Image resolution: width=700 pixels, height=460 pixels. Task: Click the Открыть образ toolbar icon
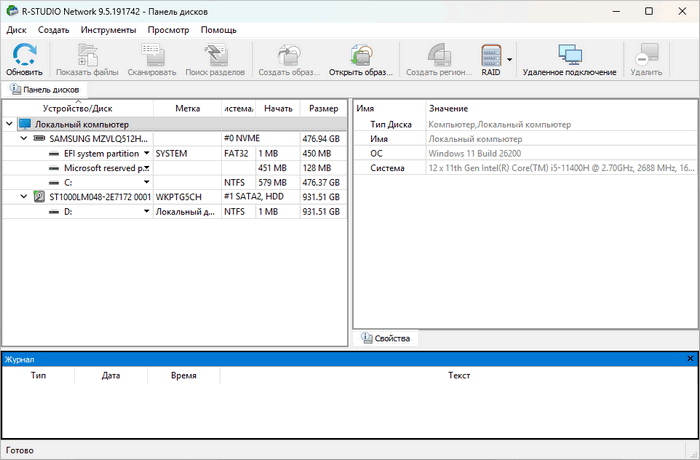tap(359, 55)
